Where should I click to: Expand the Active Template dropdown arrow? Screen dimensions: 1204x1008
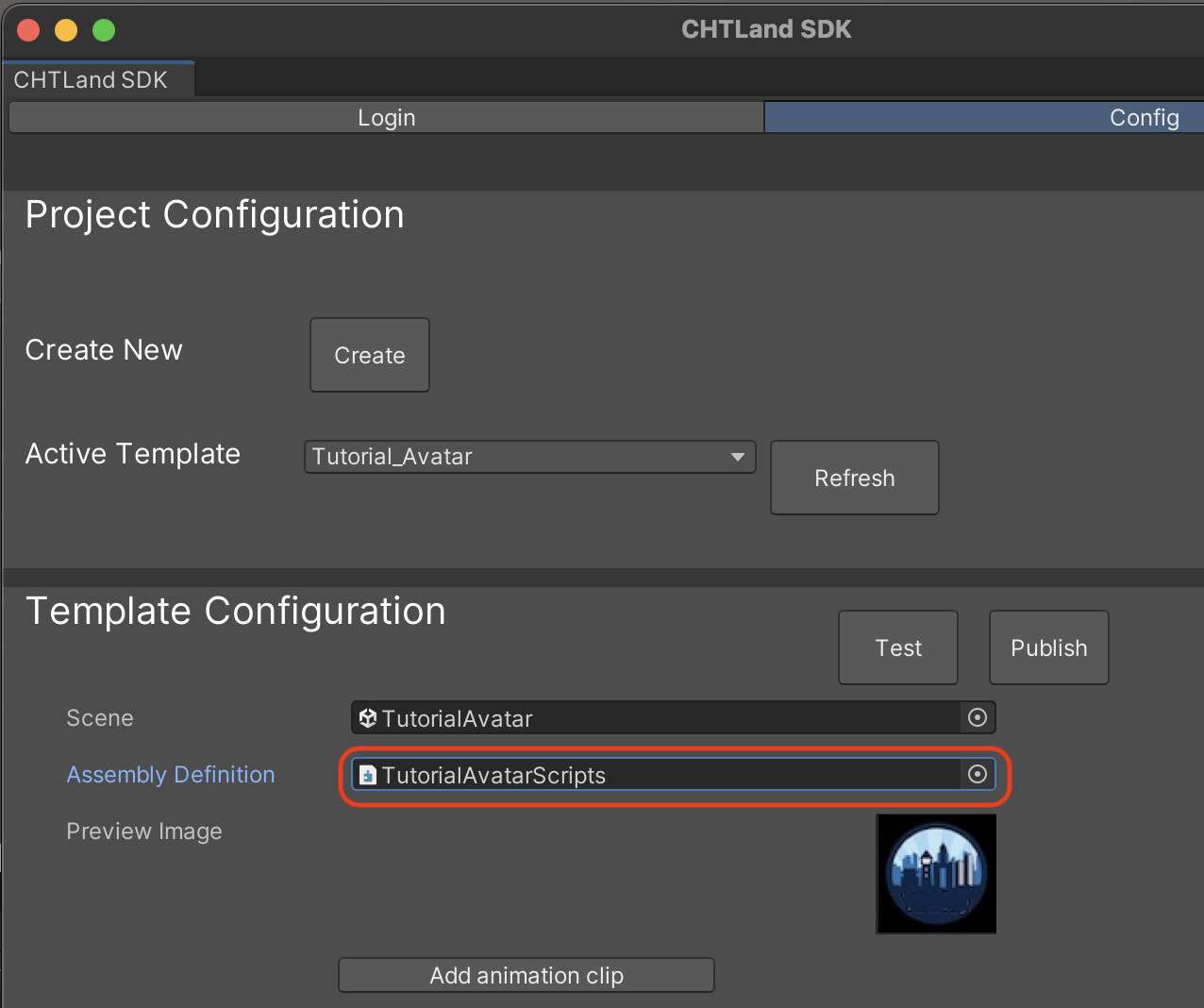[737, 457]
